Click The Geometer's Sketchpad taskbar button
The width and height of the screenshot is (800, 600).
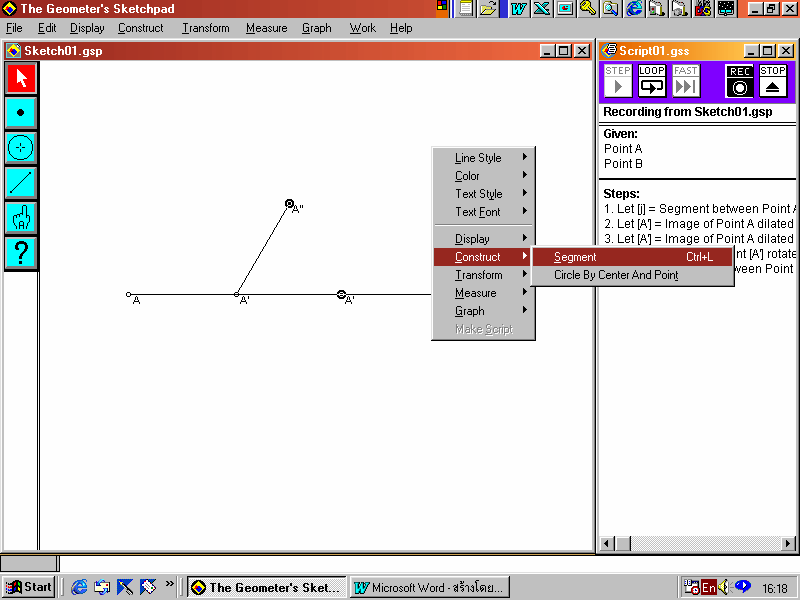267,588
